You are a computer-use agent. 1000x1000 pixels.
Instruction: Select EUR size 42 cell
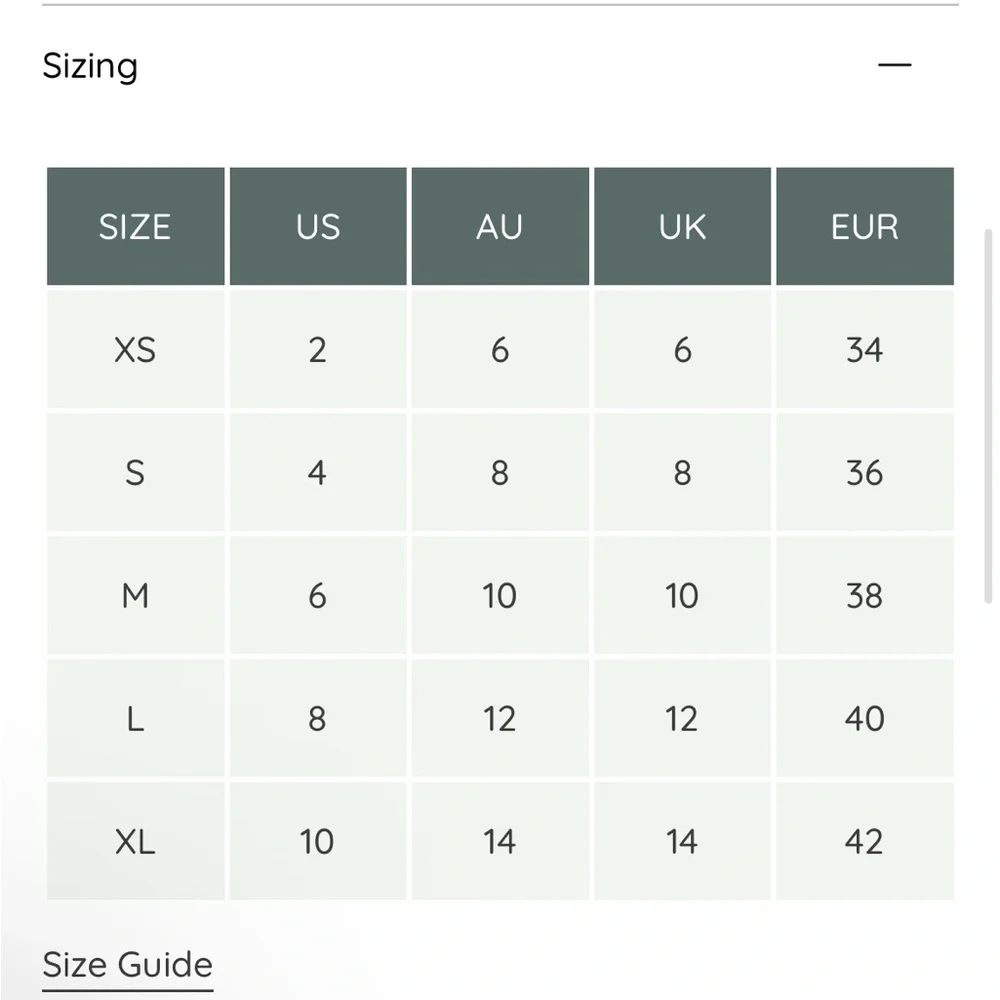[x=864, y=842]
